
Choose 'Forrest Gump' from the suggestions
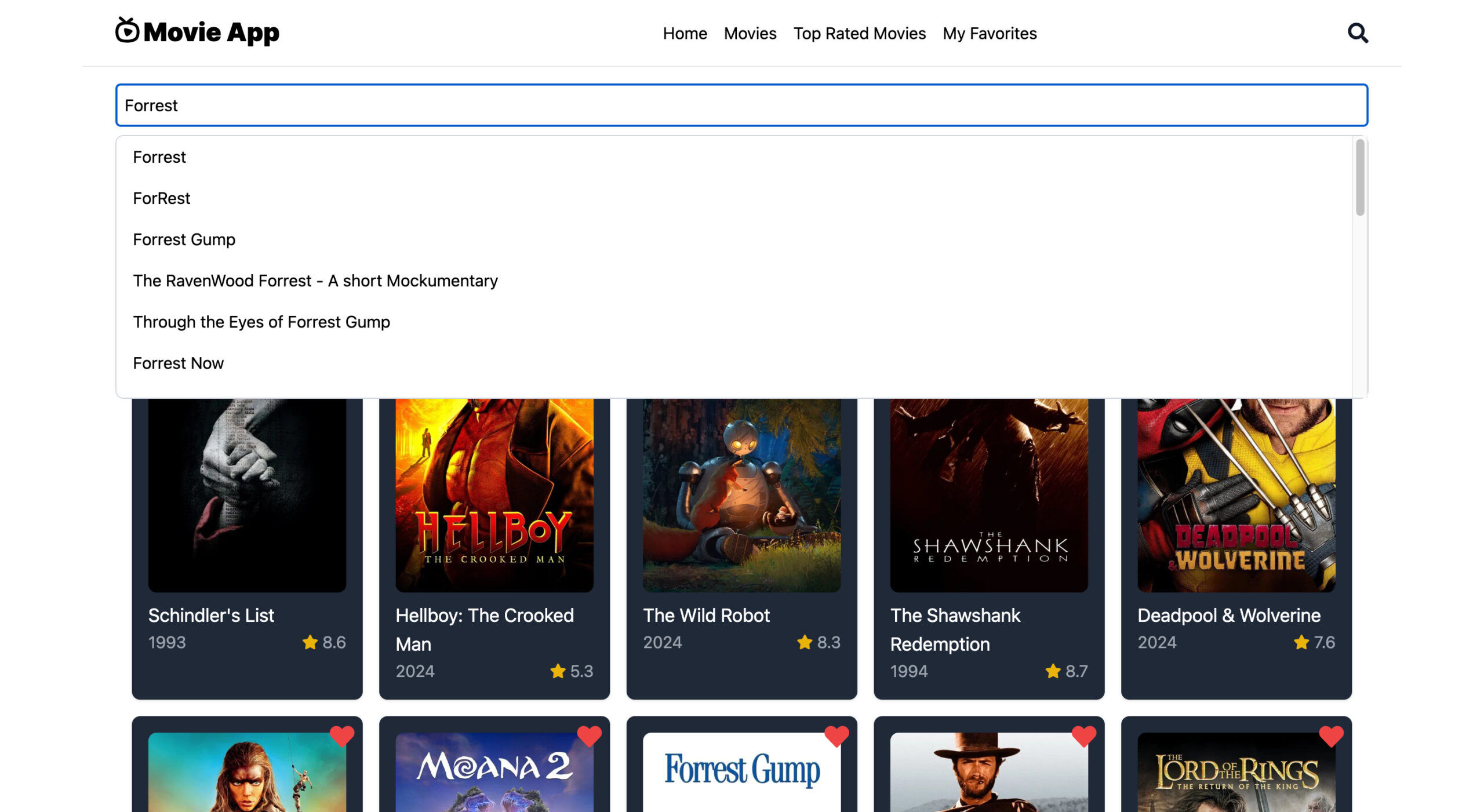[734, 239]
